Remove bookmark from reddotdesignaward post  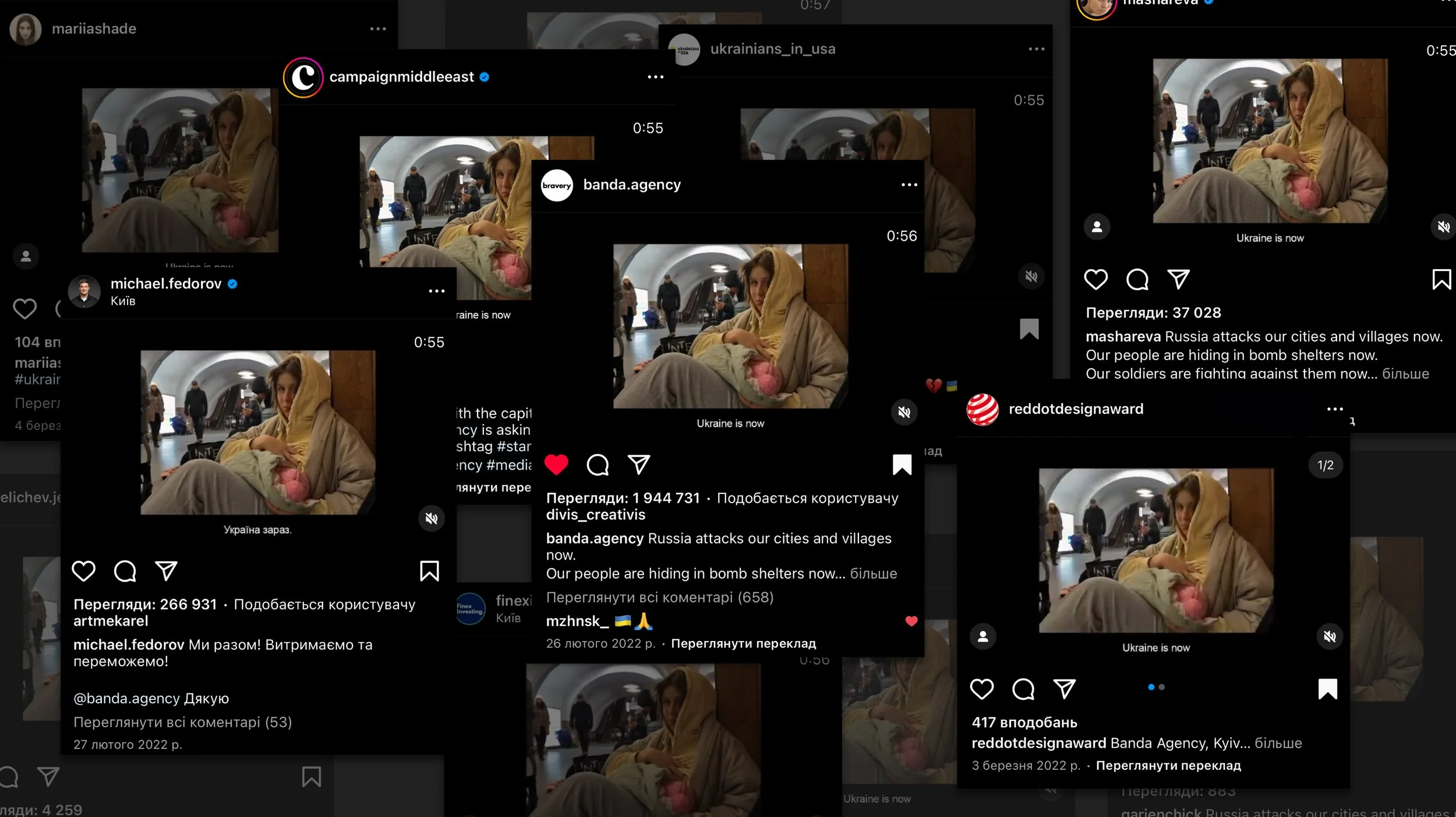(x=1327, y=689)
